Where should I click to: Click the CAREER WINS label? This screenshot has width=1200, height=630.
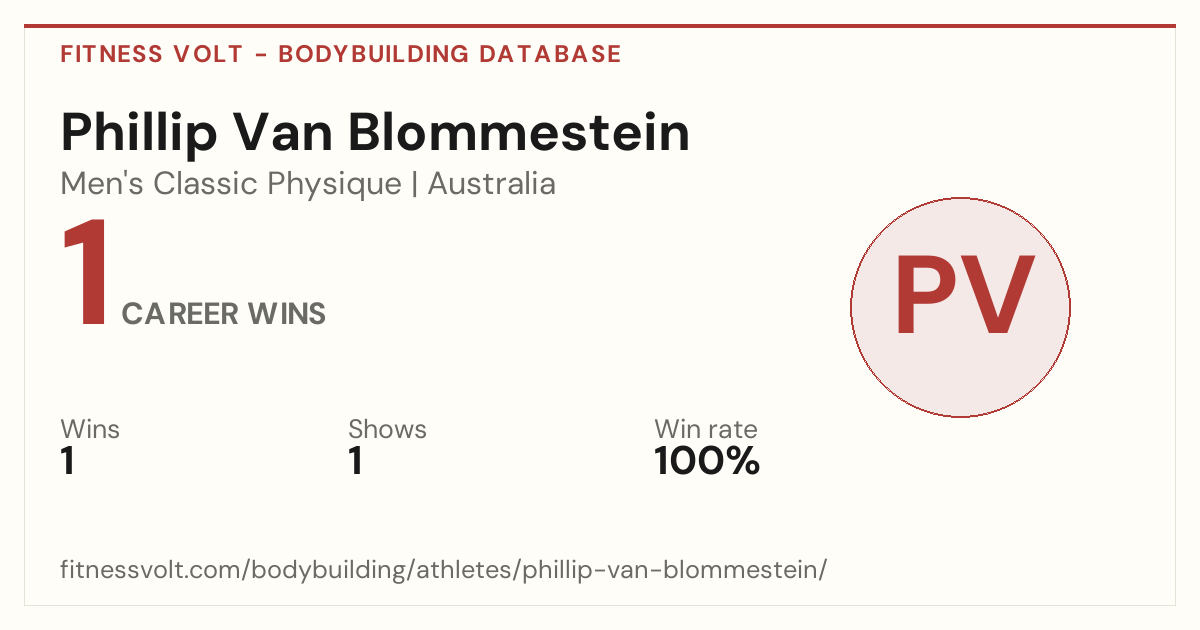click(x=223, y=314)
